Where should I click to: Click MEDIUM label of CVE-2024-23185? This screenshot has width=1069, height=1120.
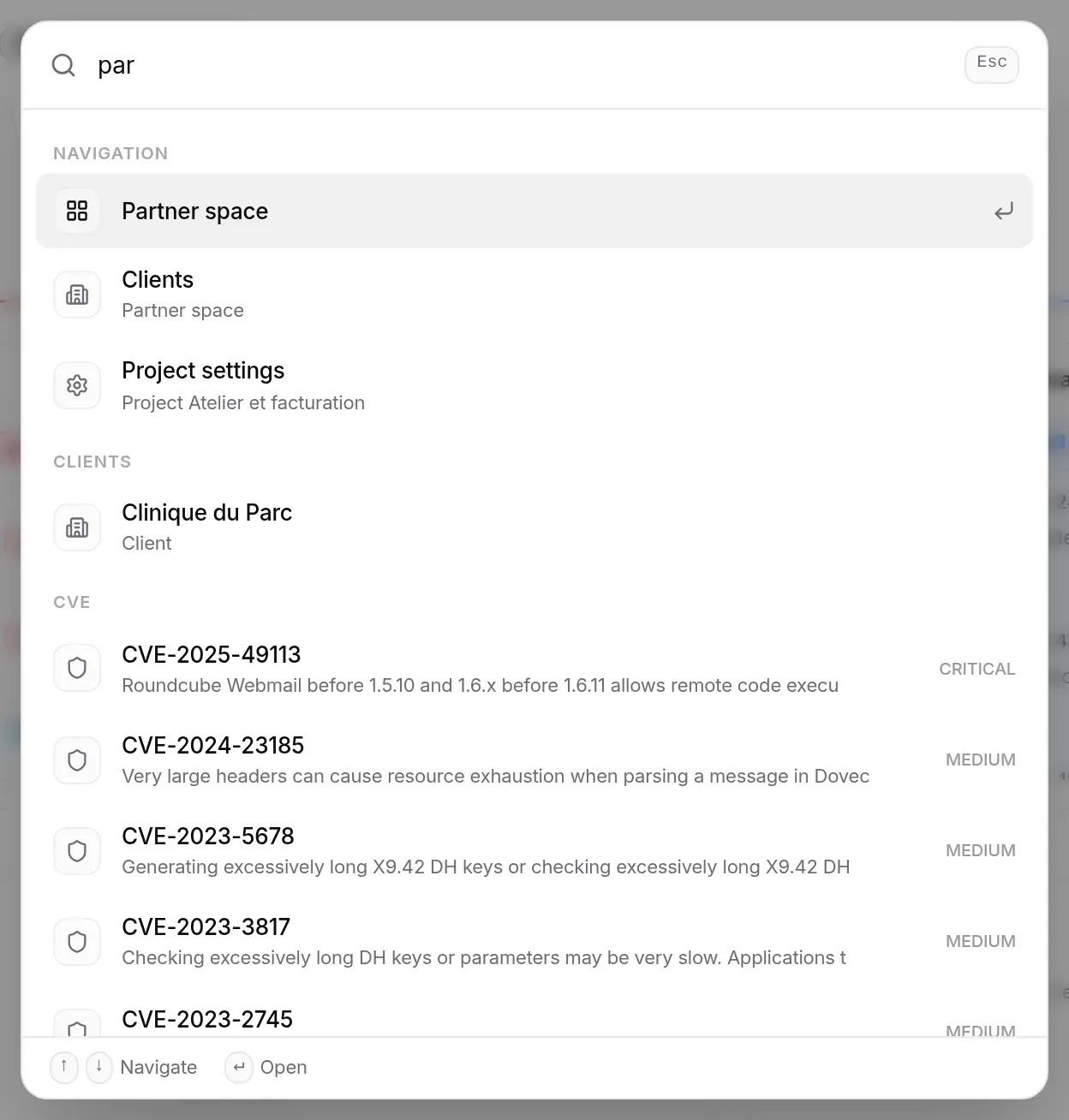[x=981, y=760]
